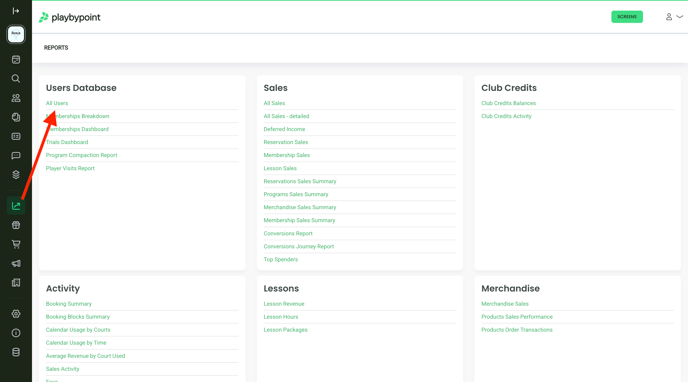Open Reservations Sales Summary report

300,181
